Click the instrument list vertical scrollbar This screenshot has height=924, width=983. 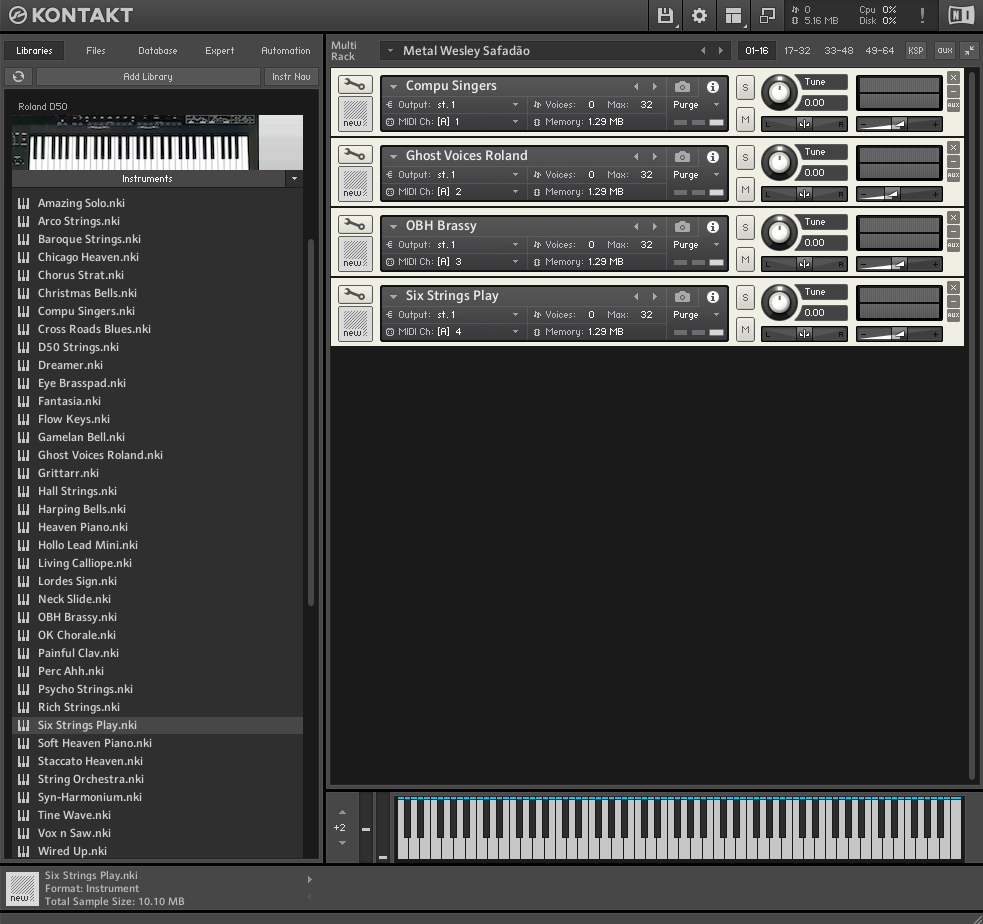click(x=311, y=422)
